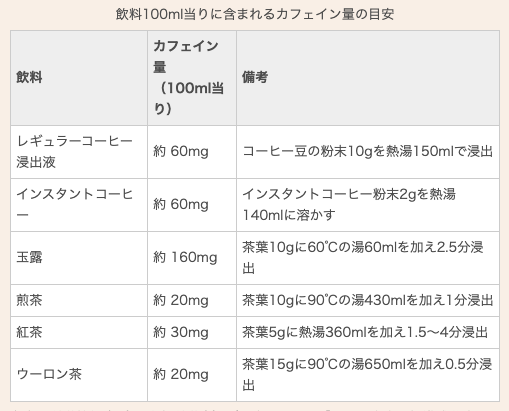Click the 玉露 note with 60℃の湯60ml
Image resolution: width=509 pixels, height=411 pixels.
pyautogui.click(x=363, y=257)
